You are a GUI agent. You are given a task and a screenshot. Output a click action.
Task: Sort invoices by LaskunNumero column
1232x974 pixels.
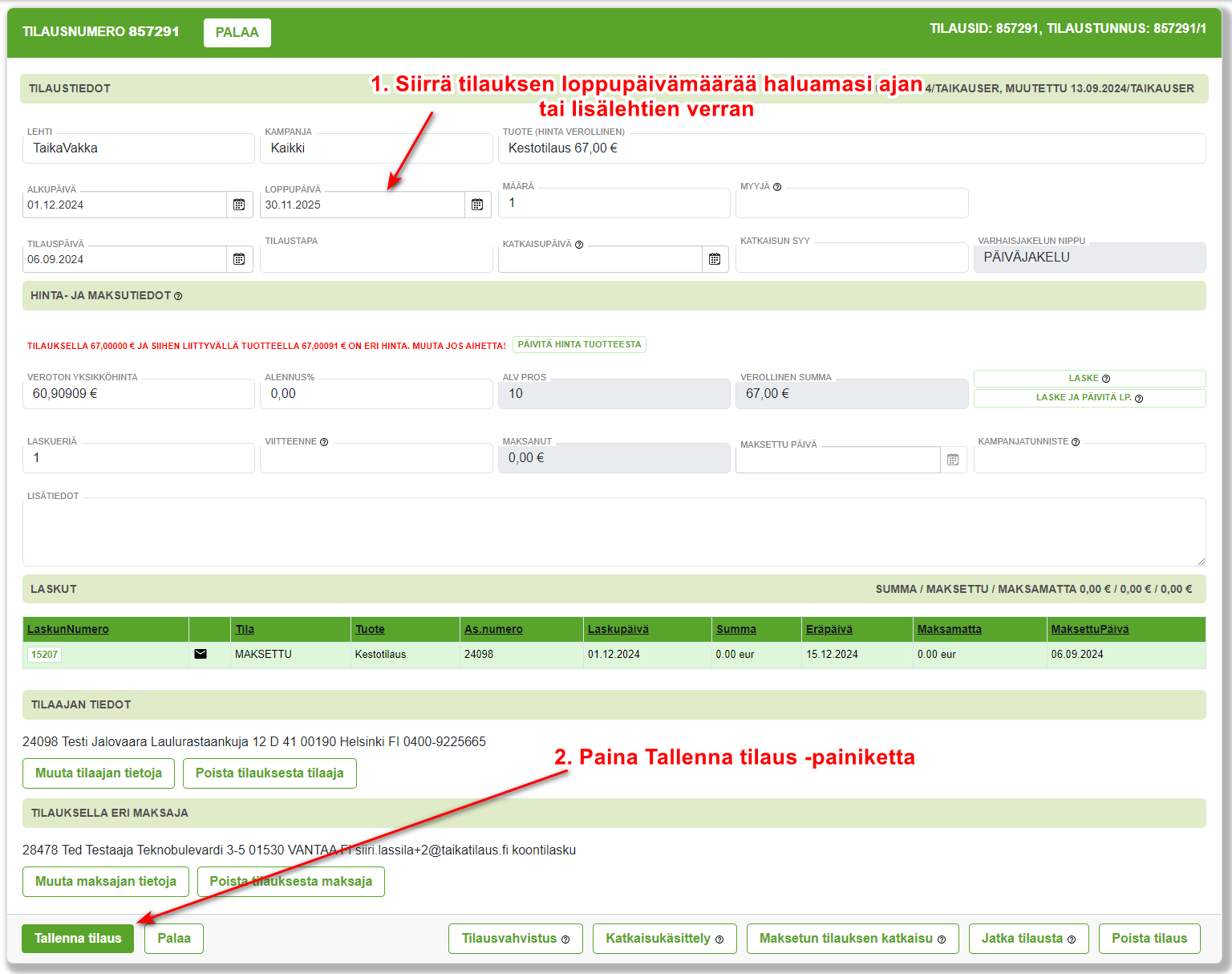68,629
